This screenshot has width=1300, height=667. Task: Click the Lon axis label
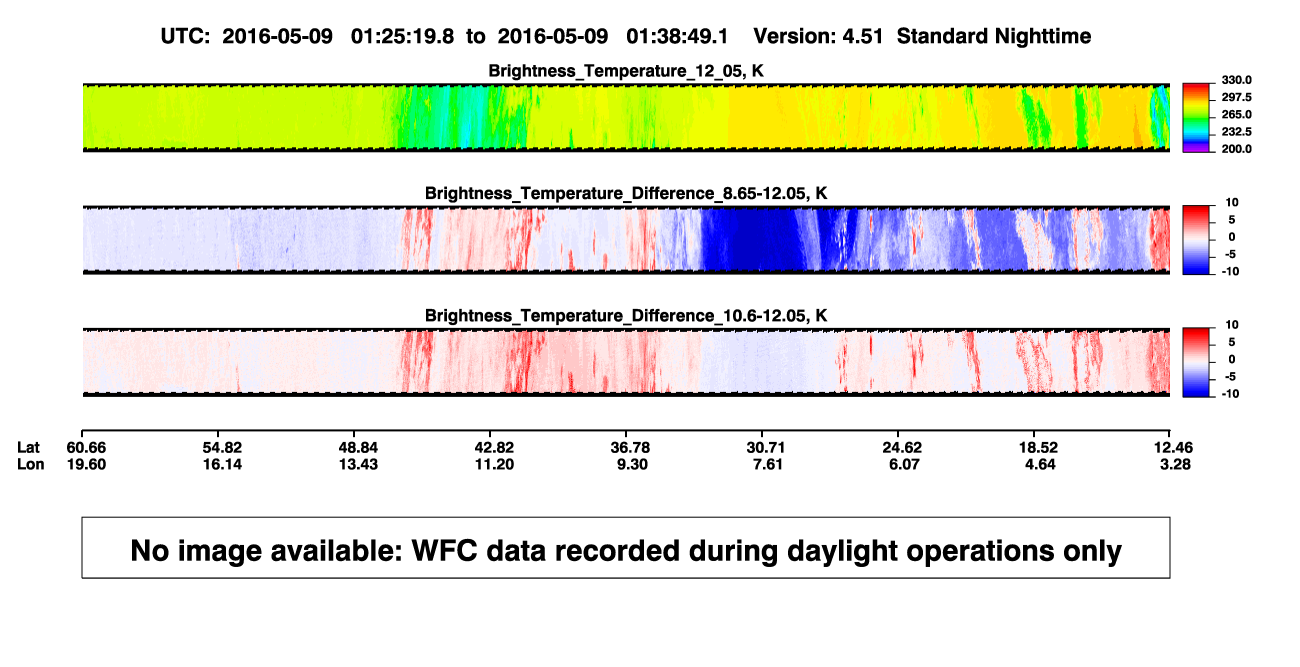pos(30,464)
